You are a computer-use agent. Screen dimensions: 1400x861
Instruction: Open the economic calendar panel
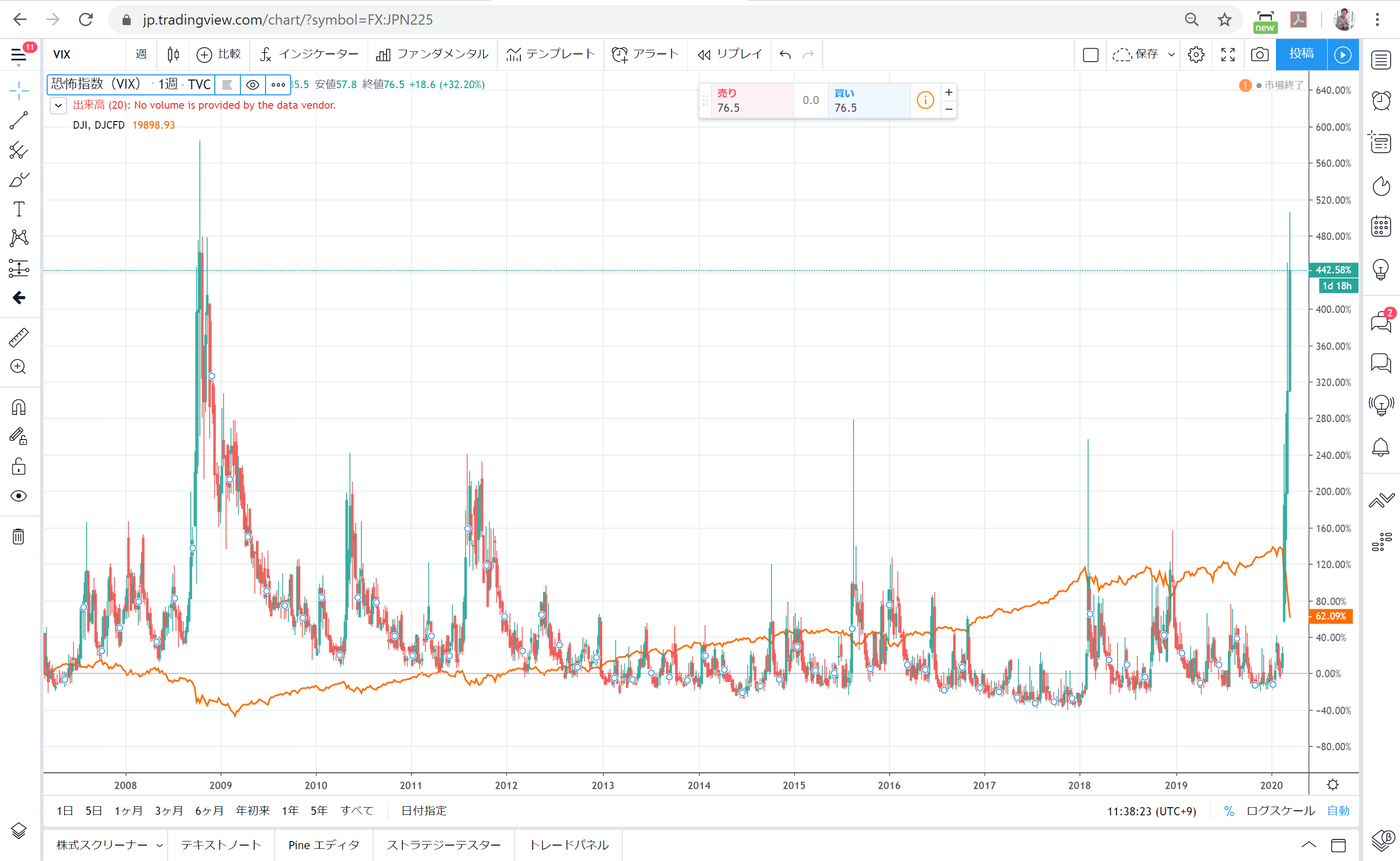[x=1381, y=226]
